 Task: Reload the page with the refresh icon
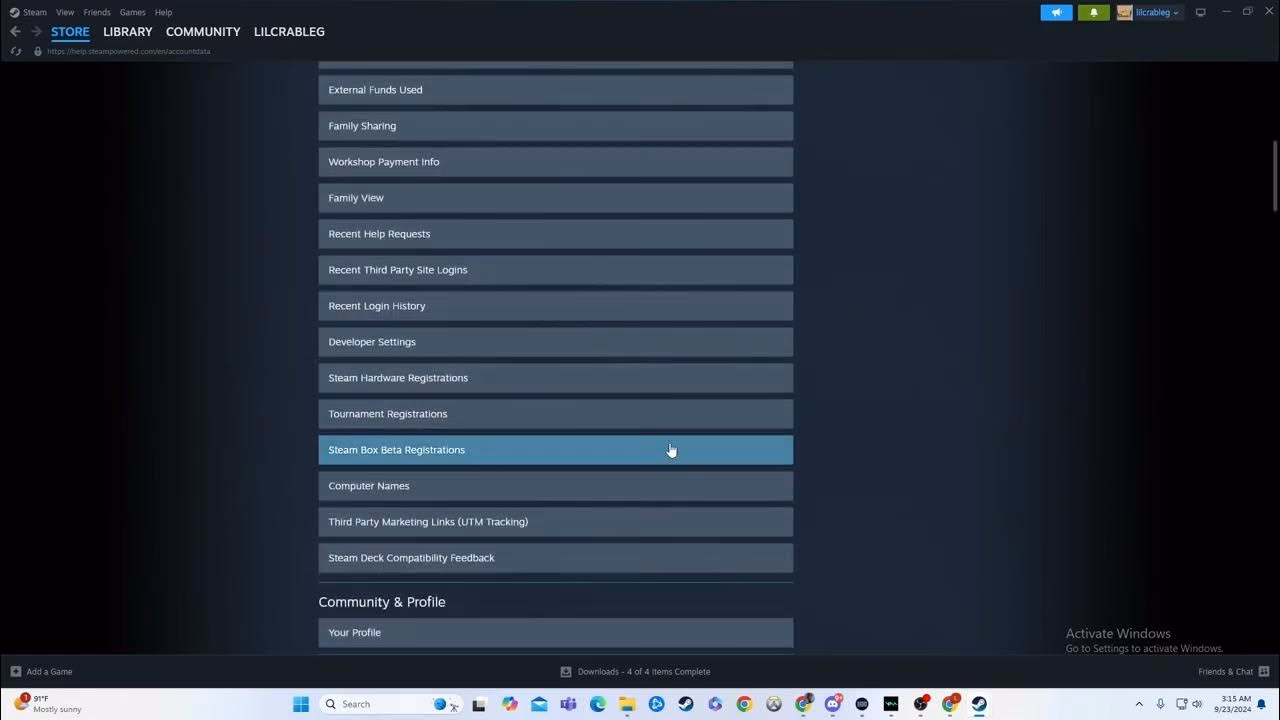pos(15,51)
